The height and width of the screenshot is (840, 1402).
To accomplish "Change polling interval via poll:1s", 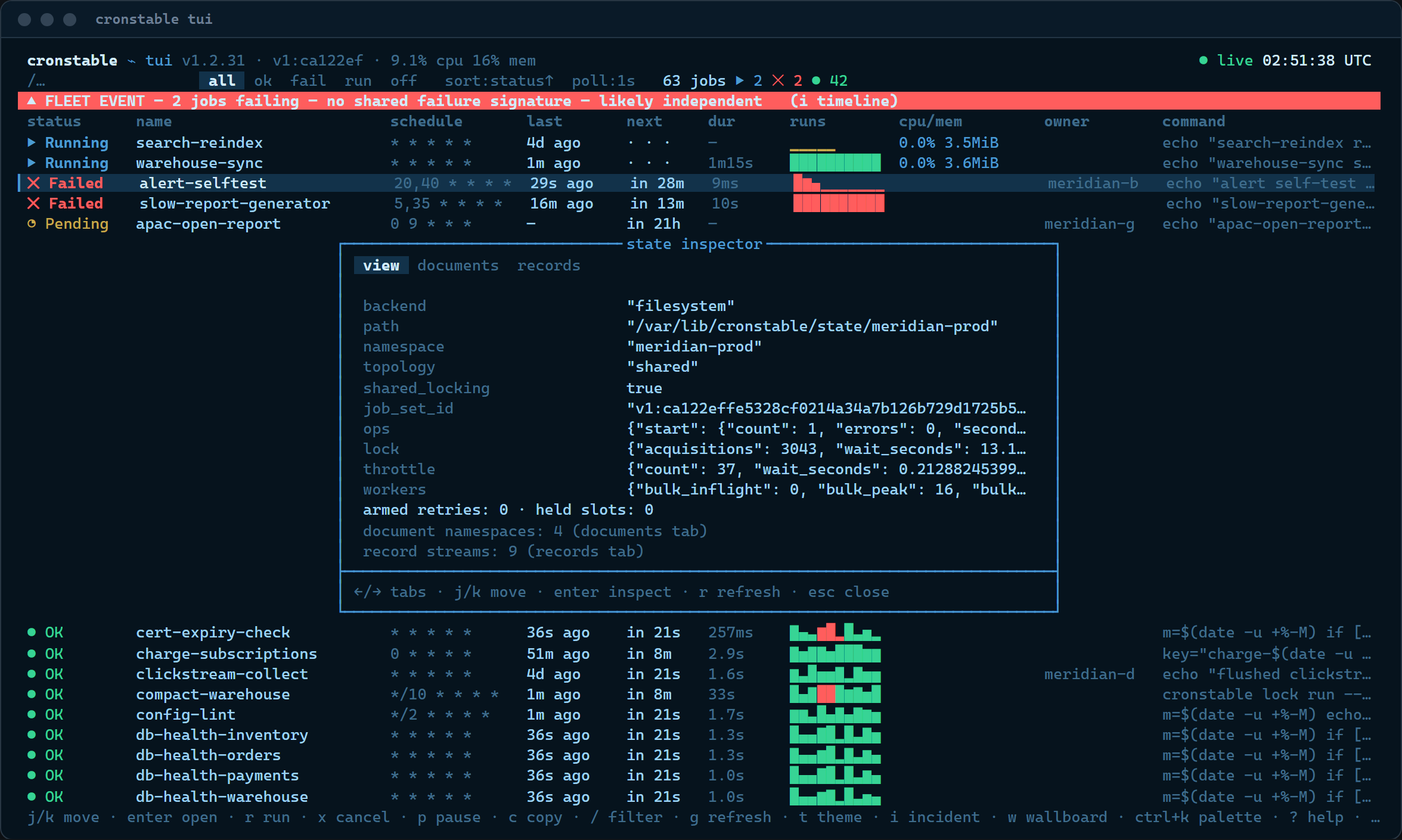I will pos(603,80).
